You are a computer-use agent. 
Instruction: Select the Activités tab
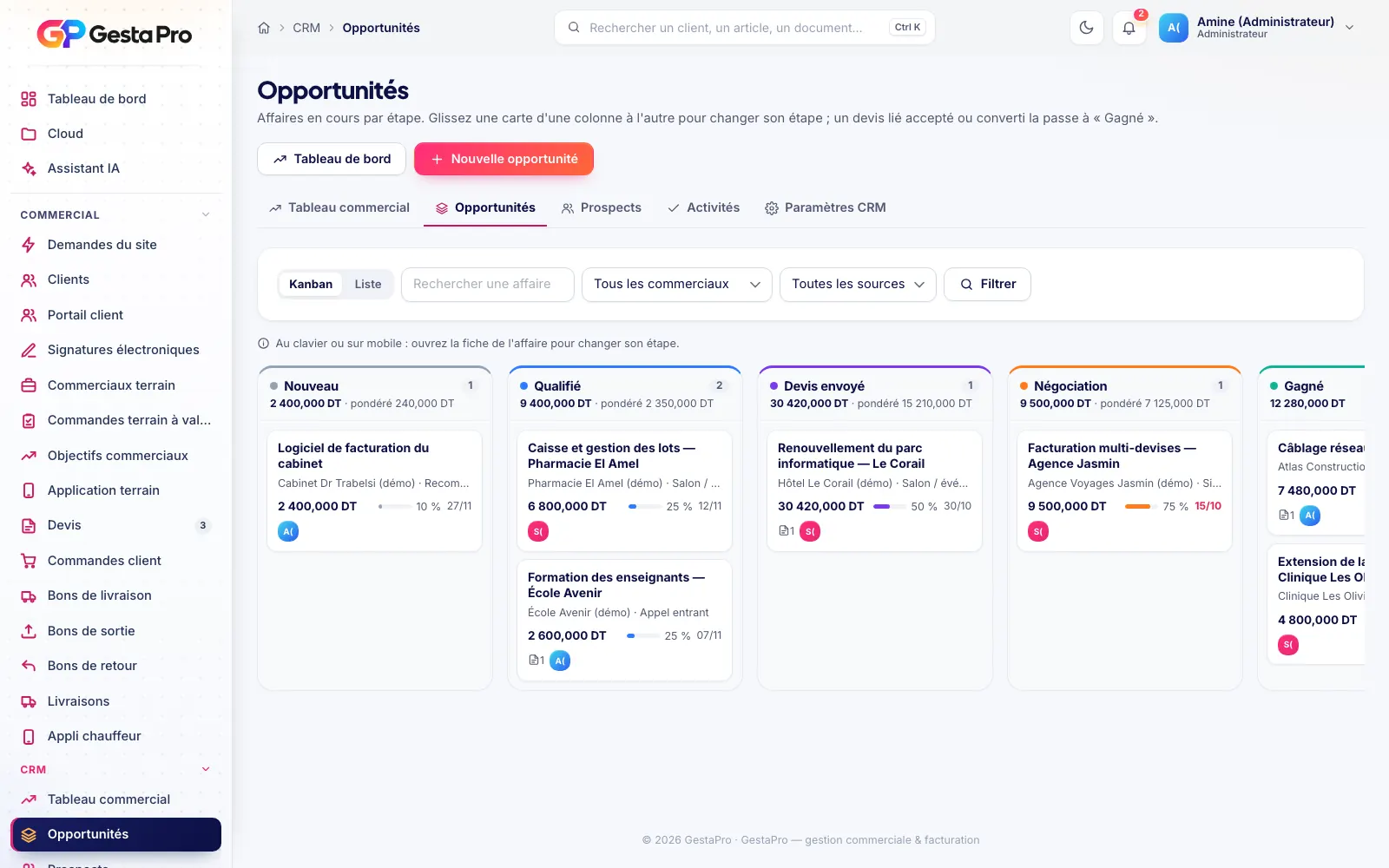tap(703, 208)
